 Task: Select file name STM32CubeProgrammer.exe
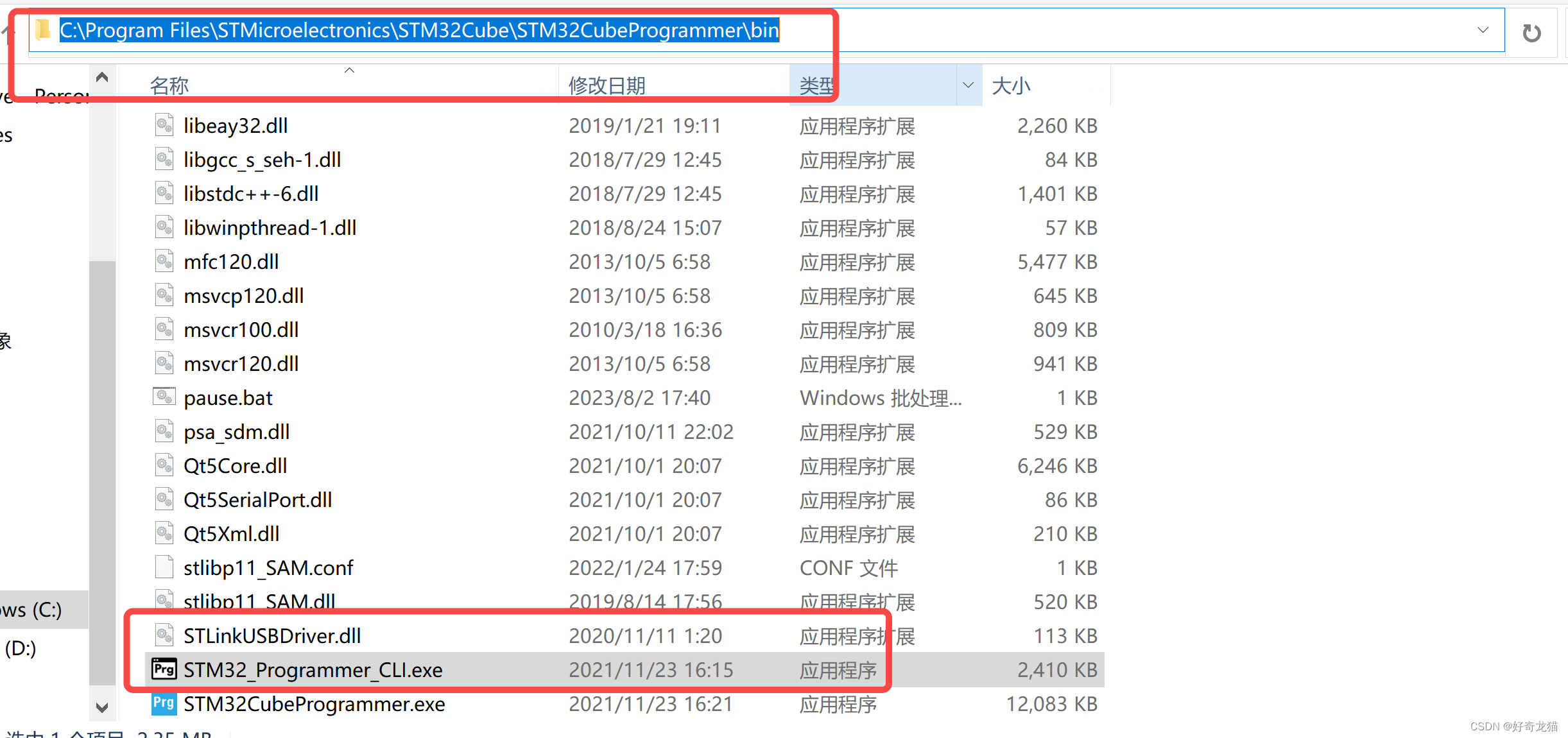pyautogui.click(x=314, y=704)
